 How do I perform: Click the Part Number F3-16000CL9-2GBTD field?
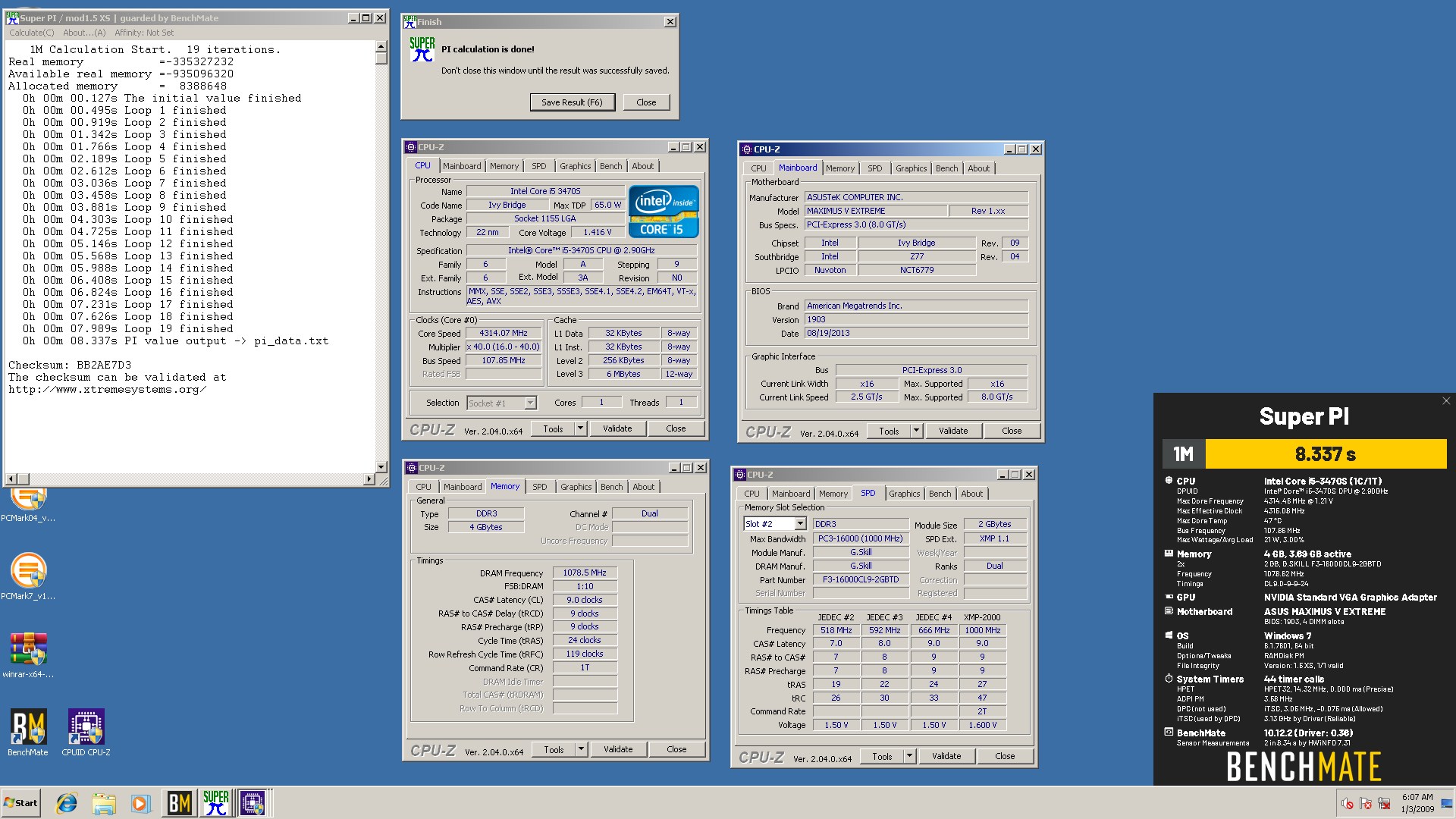click(861, 579)
